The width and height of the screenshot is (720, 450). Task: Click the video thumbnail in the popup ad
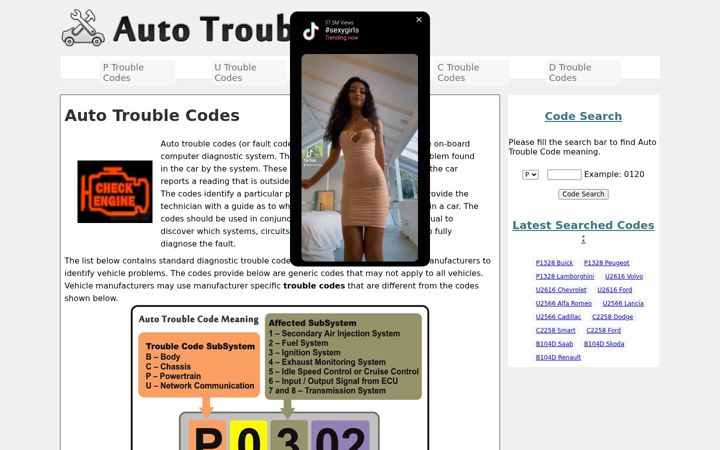click(x=360, y=158)
